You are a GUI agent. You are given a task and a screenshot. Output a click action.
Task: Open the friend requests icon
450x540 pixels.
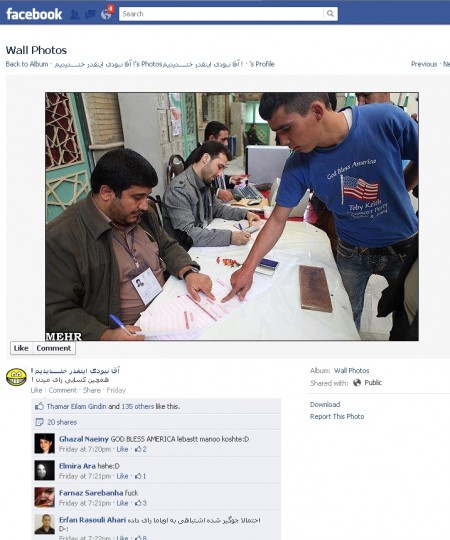pyautogui.click(x=74, y=14)
